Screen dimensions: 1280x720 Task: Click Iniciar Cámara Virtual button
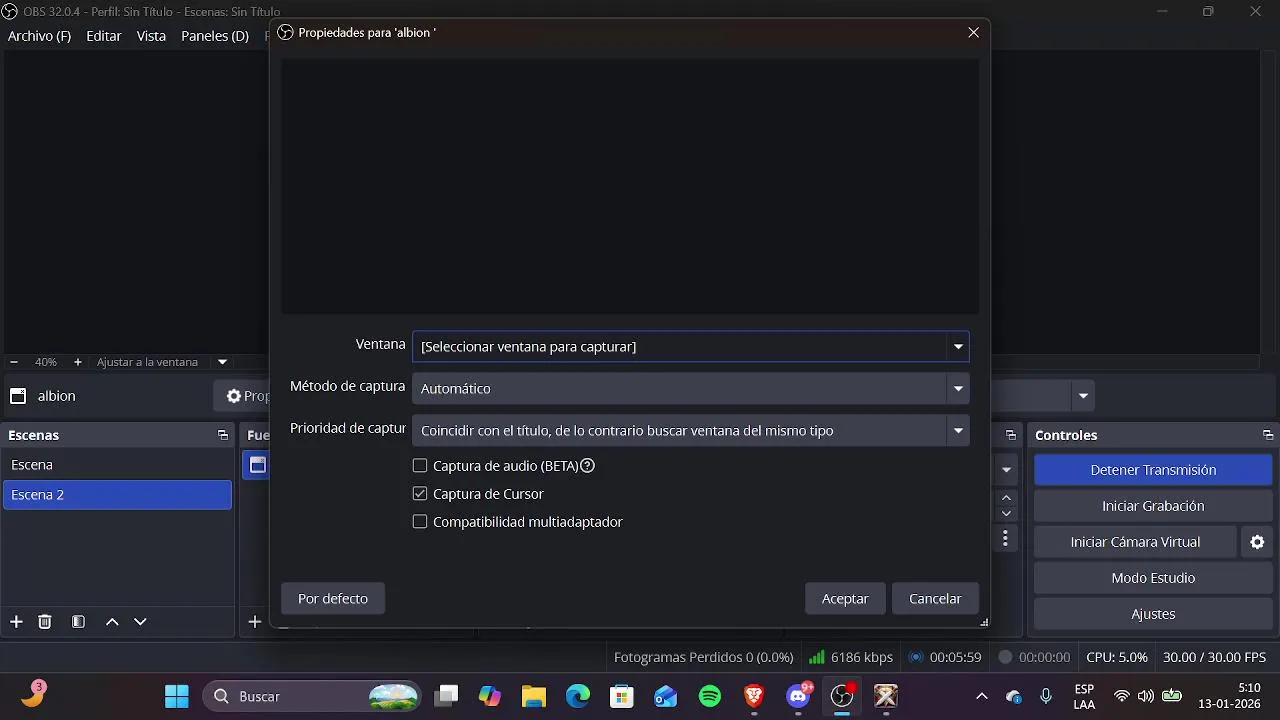[1135, 542]
